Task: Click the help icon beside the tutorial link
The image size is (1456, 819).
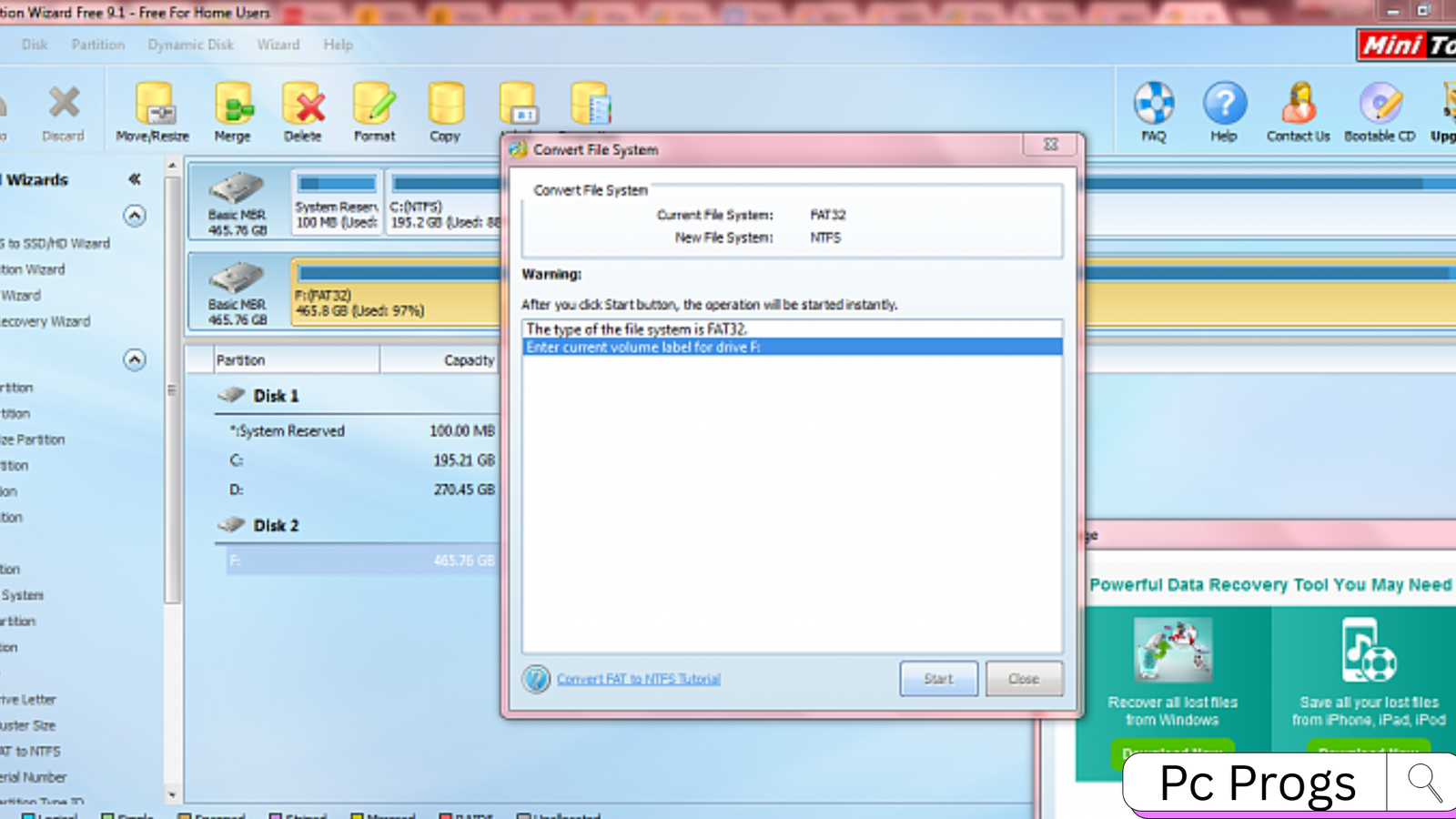Action: [x=536, y=679]
